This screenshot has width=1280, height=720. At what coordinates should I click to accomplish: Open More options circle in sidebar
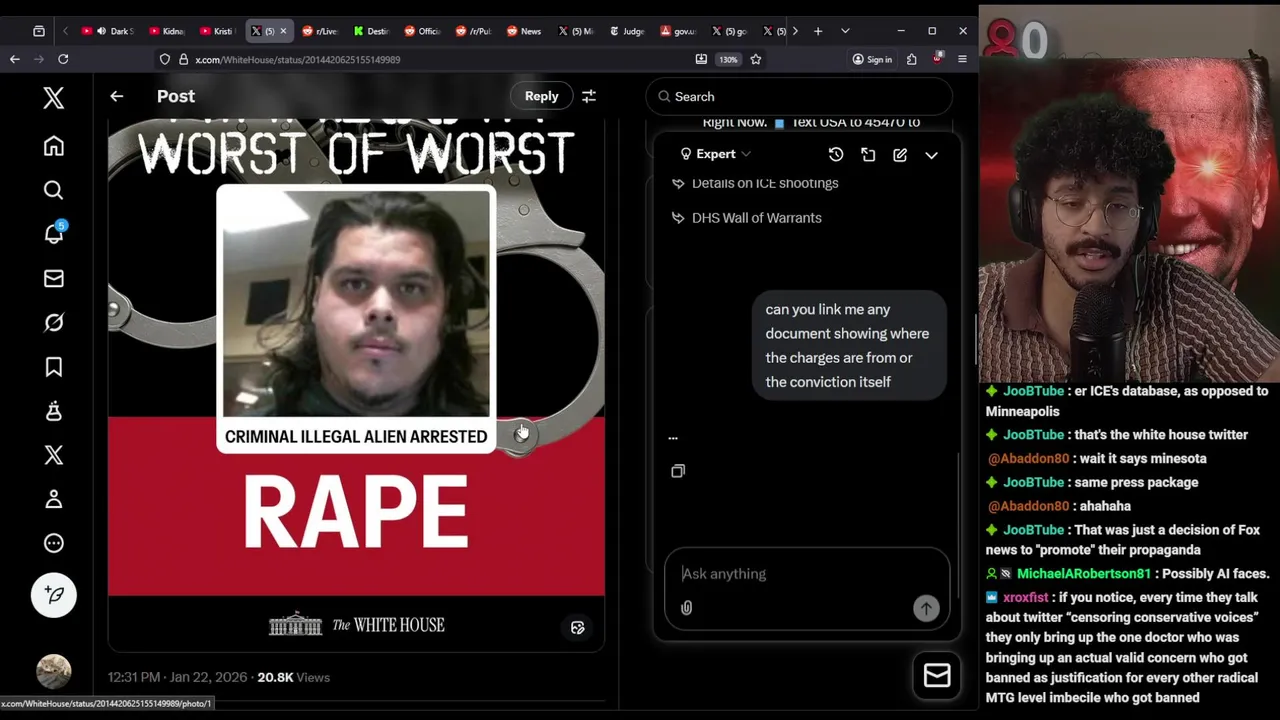point(54,543)
